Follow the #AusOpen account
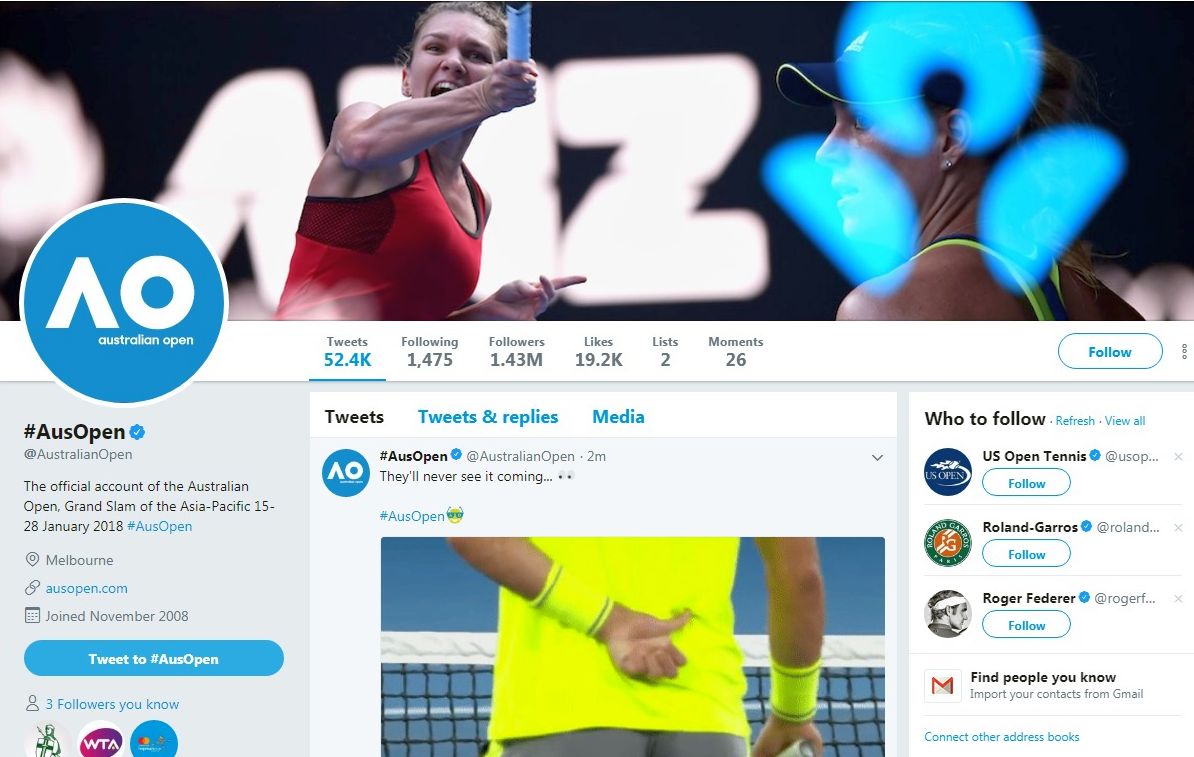Viewport: 1194px width, 757px height. coord(1109,352)
